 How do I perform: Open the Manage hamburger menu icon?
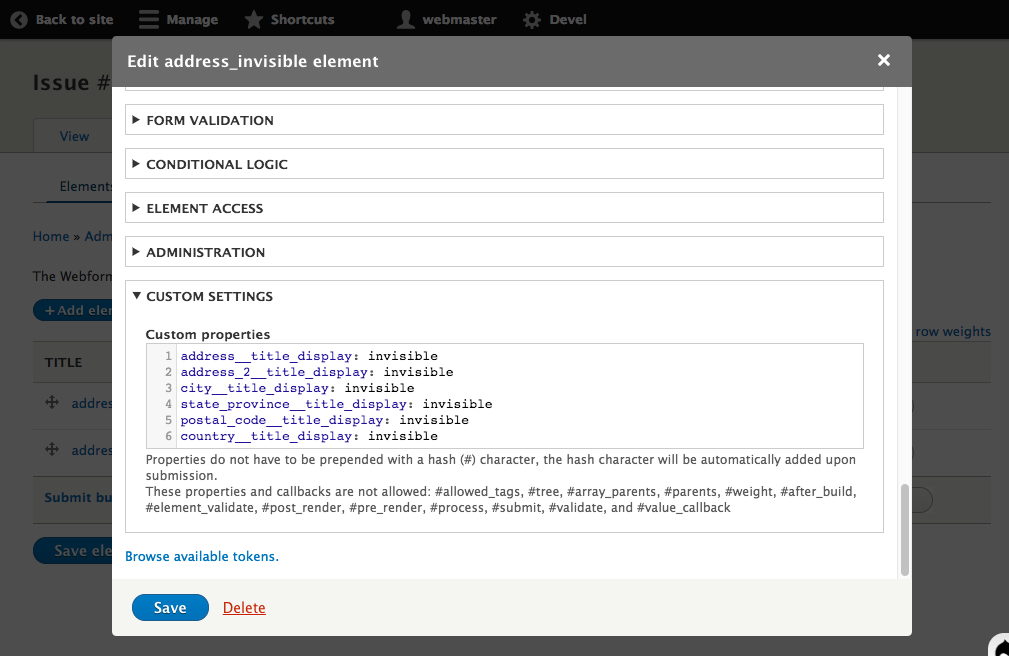coord(148,19)
